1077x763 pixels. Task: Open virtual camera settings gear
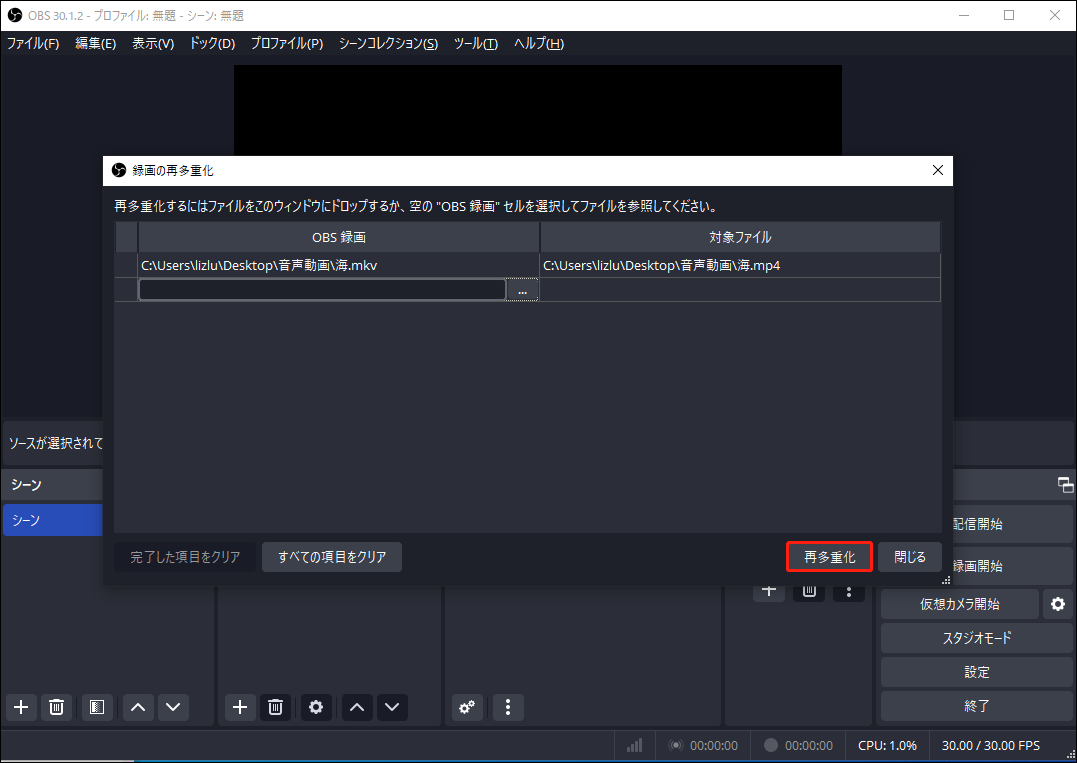[x=1058, y=604]
